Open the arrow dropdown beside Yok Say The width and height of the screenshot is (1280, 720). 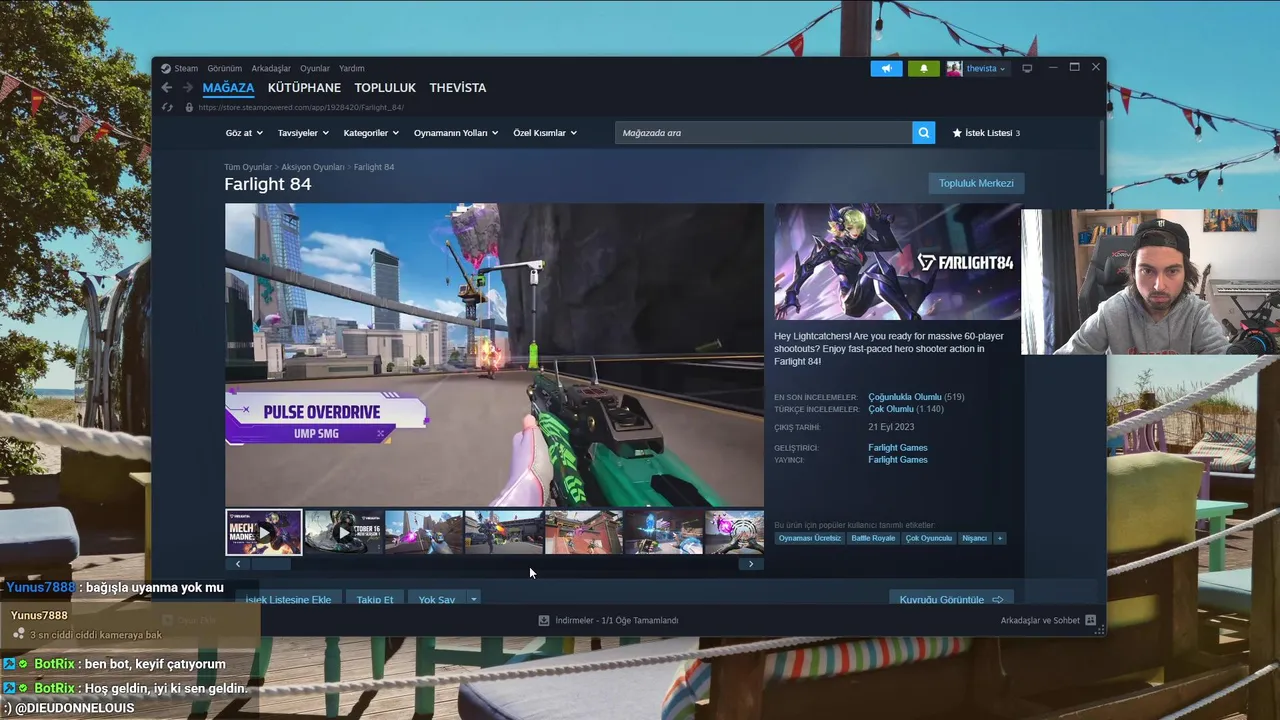(474, 599)
